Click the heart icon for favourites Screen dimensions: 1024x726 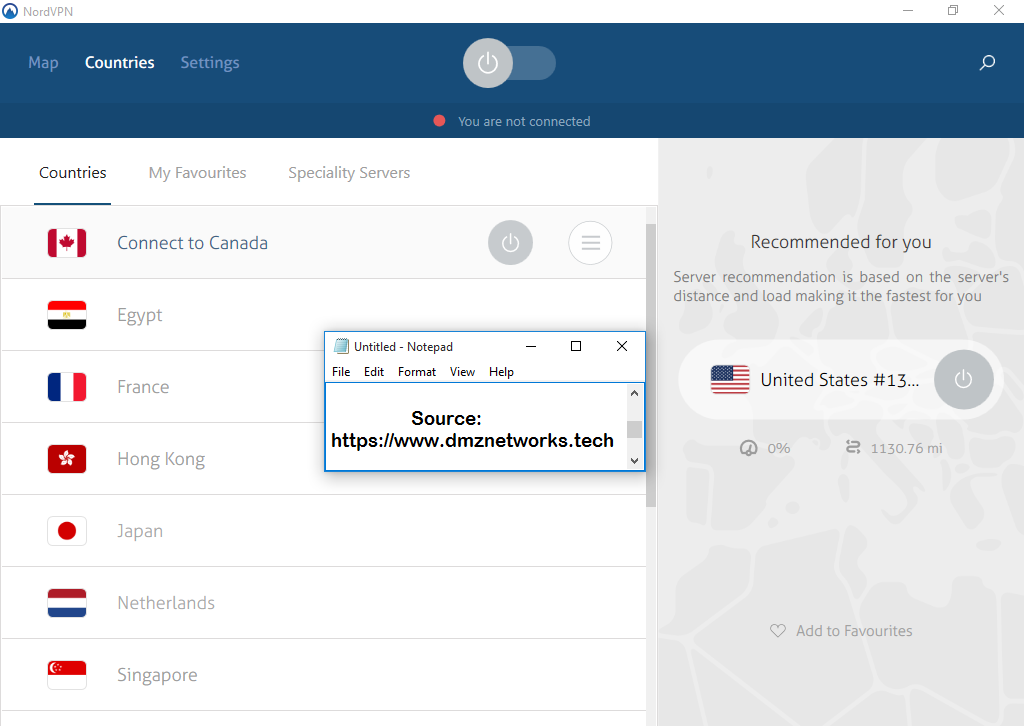(x=777, y=631)
